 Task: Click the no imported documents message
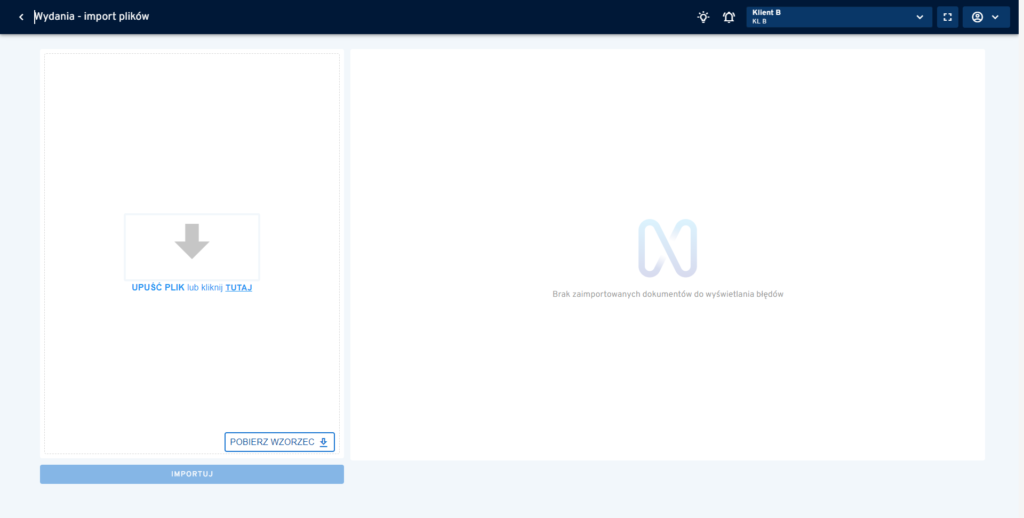(x=667, y=294)
